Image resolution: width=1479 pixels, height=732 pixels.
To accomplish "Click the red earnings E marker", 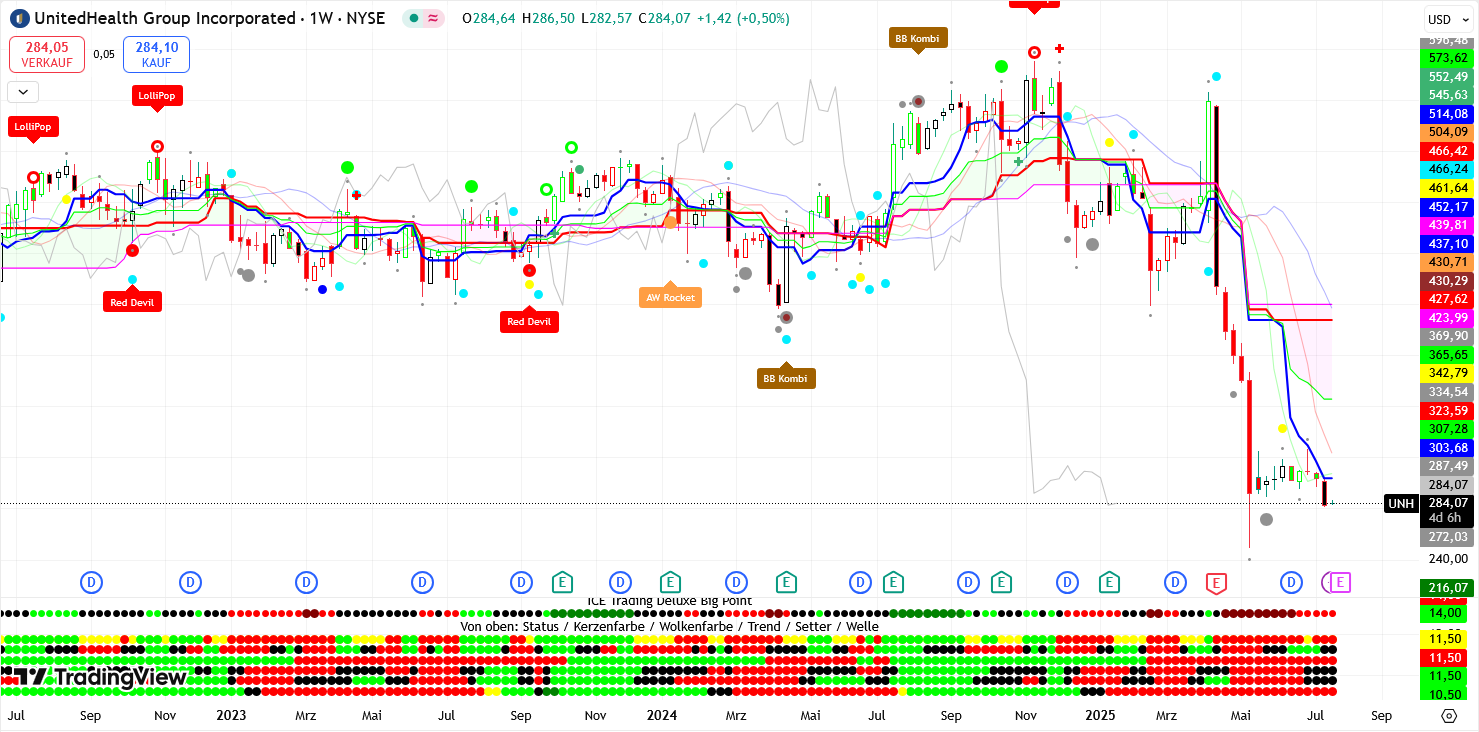I will 1216,582.
